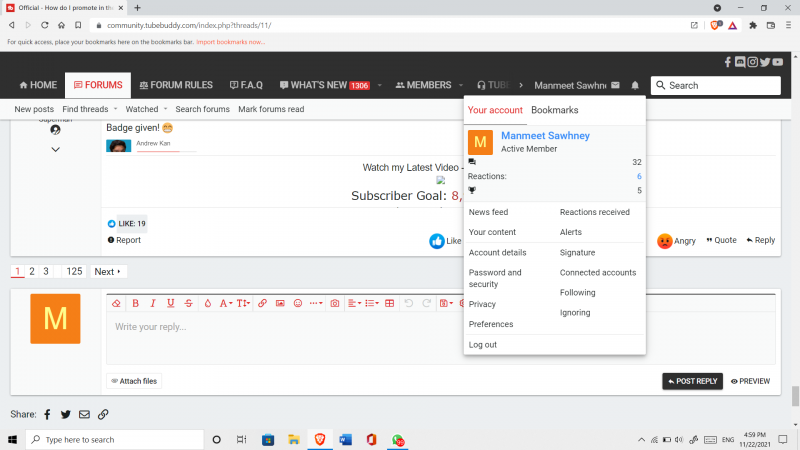This screenshot has width=800, height=450.
Task: Click the insert link icon in editor
Action: click(262, 303)
